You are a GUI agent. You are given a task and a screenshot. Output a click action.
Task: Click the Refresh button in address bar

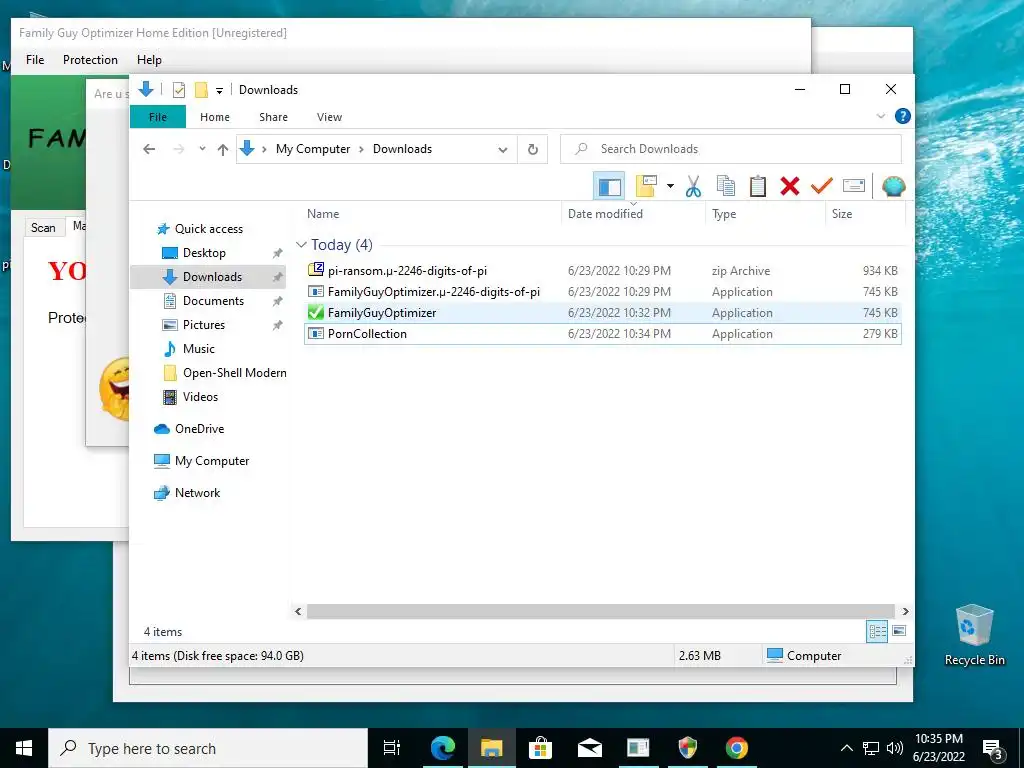pyautogui.click(x=533, y=150)
